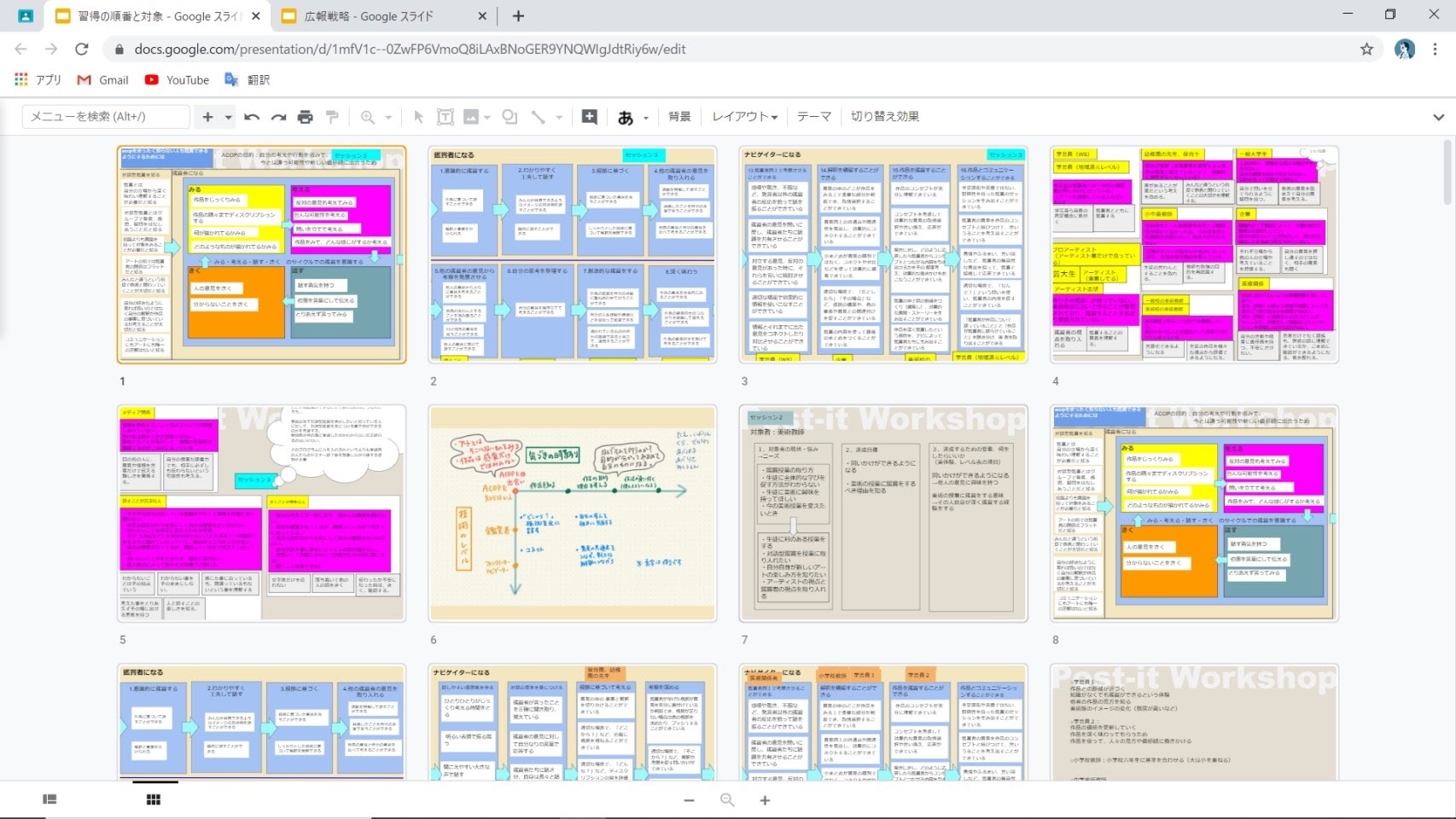This screenshot has height=819, width=1456.
Task: Collapse the toolbar with the chevron
Action: [1438, 117]
